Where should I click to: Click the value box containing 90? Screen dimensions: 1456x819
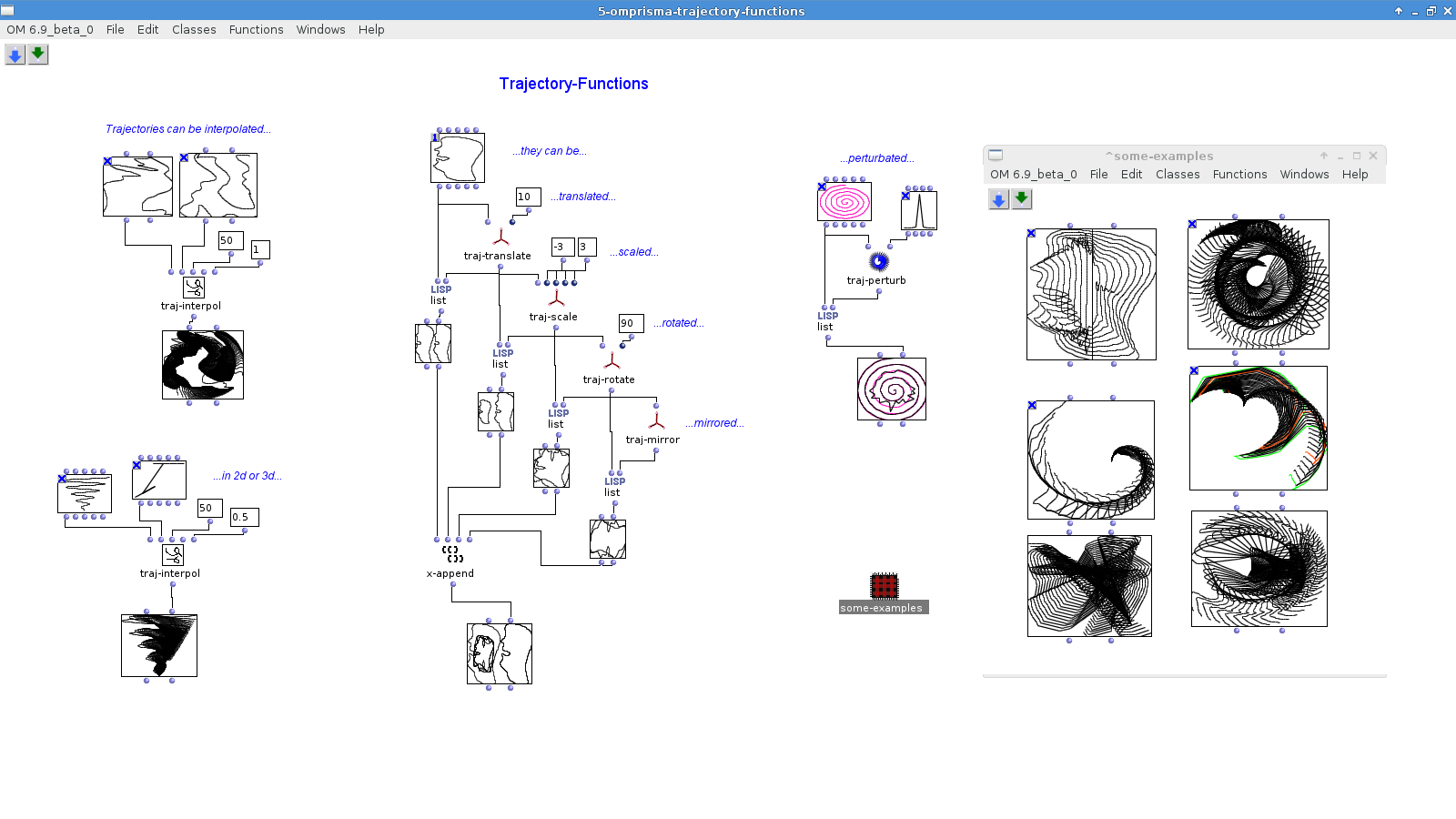coord(631,323)
